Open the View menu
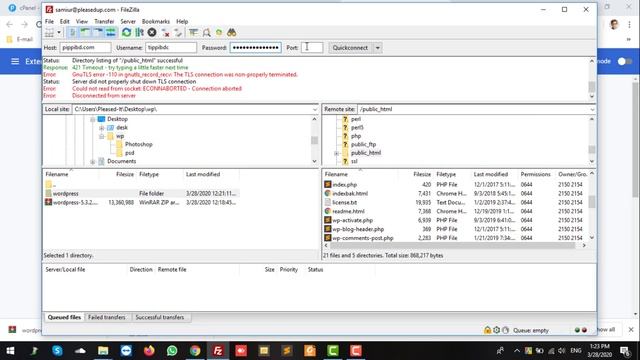640x360 pixels. click(82, 21)
